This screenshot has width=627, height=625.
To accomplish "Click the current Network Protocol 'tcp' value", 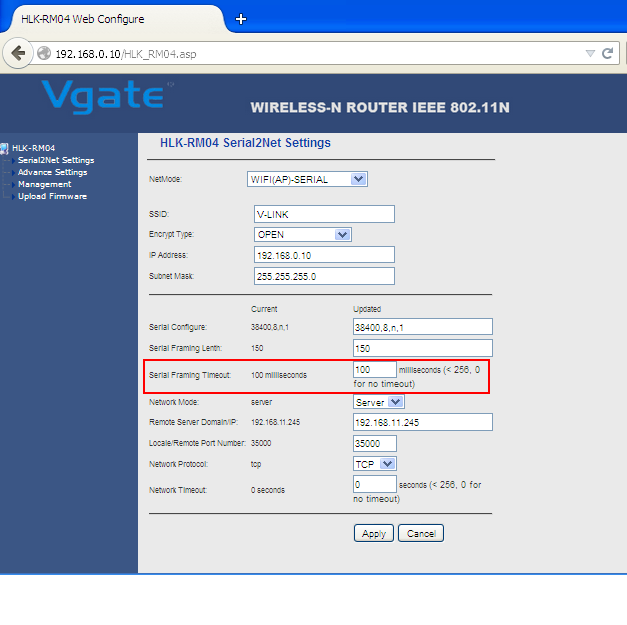I will click(x=256, y=464).
